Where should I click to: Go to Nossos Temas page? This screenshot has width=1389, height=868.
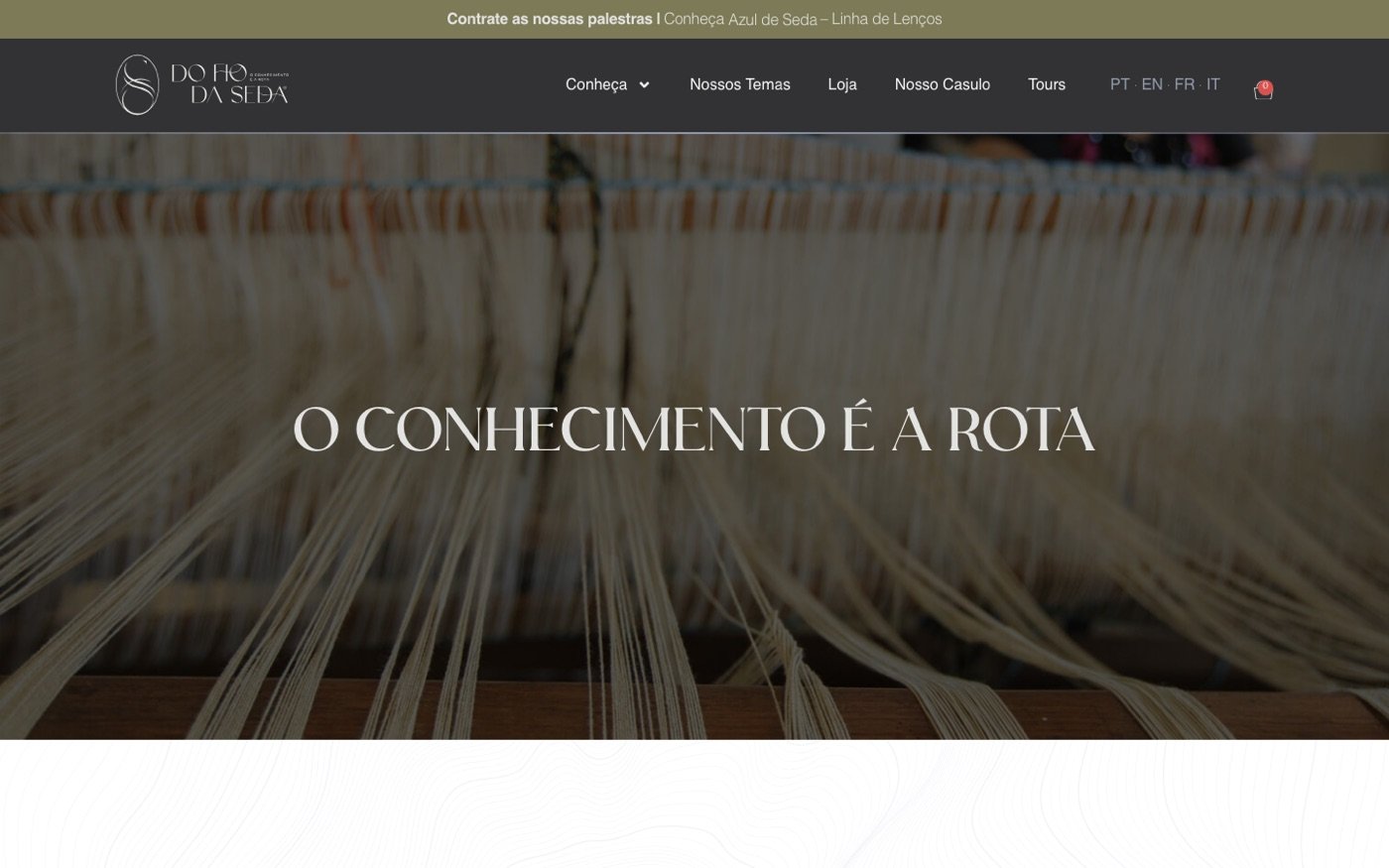(740, 85)
